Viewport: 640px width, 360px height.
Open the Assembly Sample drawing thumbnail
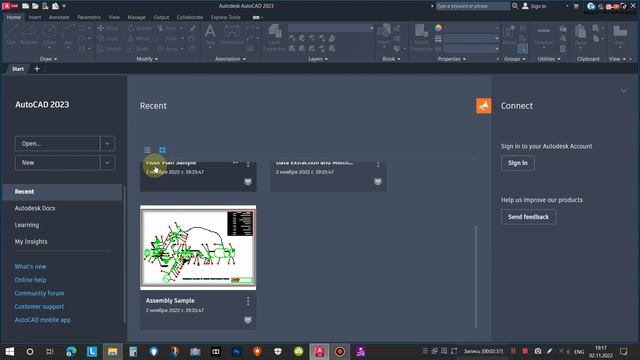198,248
